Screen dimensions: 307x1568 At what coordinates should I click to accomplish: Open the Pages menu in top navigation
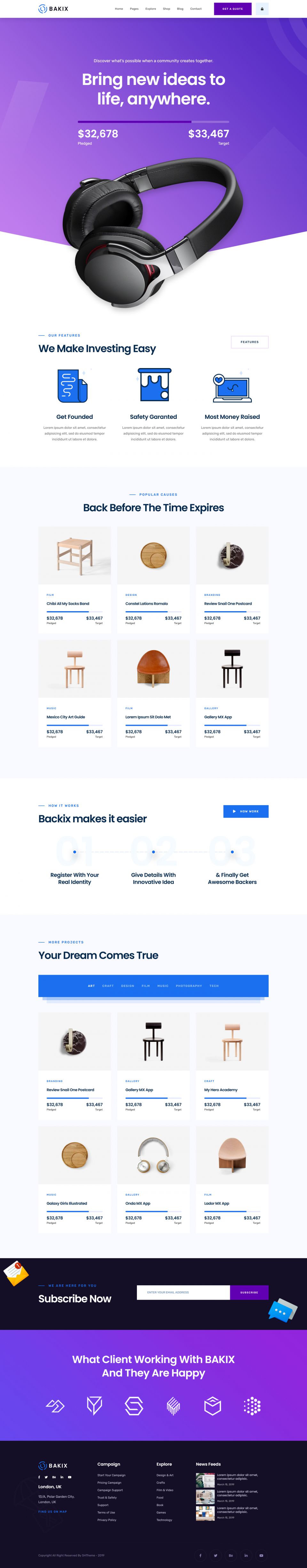(134, 9)
